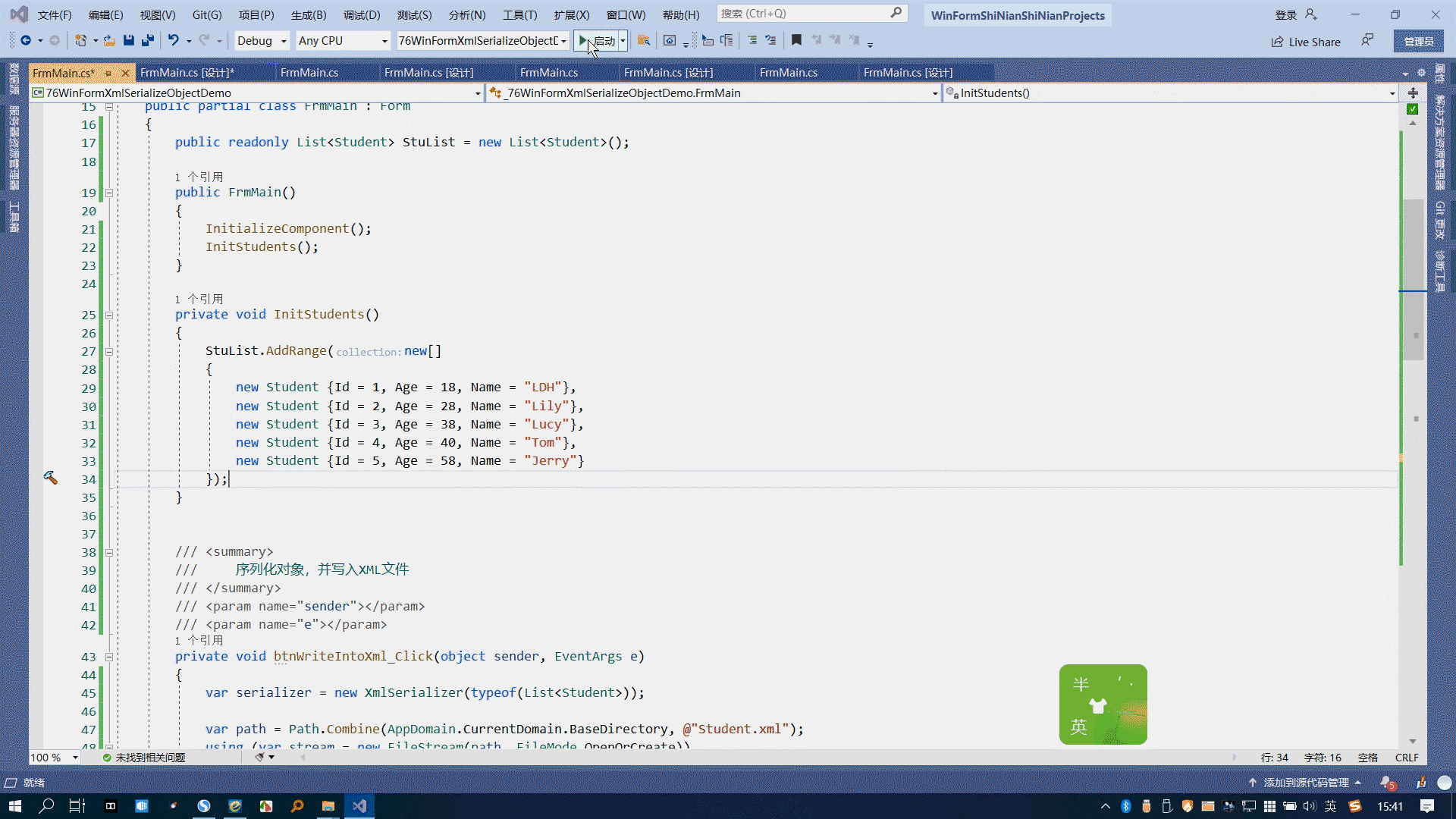
Task: Open the 文件(F) menu
Action: [x=55, y=15]
